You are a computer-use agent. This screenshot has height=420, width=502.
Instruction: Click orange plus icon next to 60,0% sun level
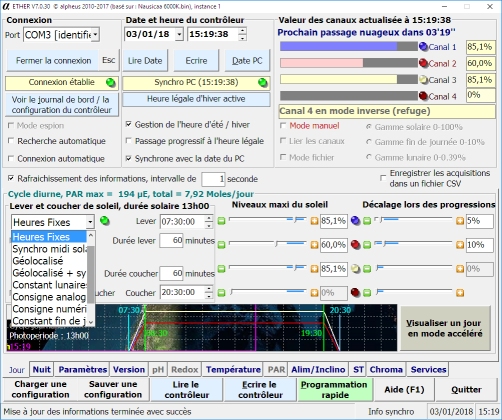pos(314,245)
